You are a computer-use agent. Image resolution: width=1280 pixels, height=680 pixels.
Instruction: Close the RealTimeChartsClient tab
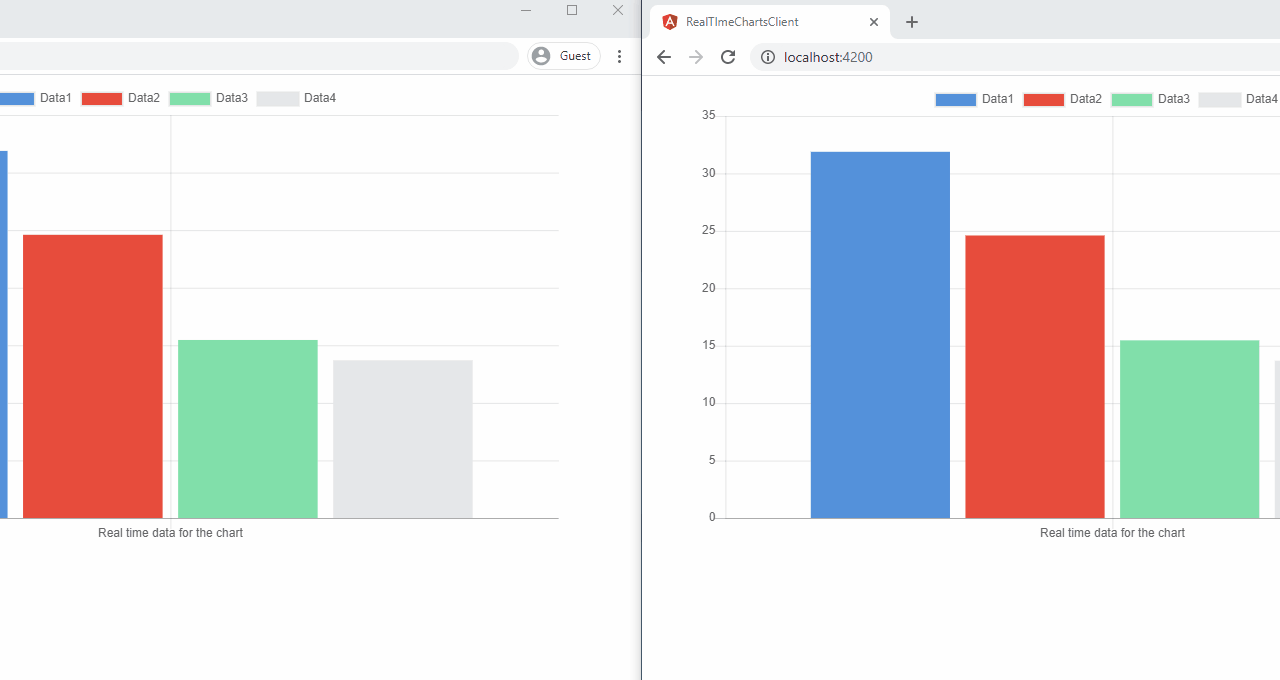(874, 22)
